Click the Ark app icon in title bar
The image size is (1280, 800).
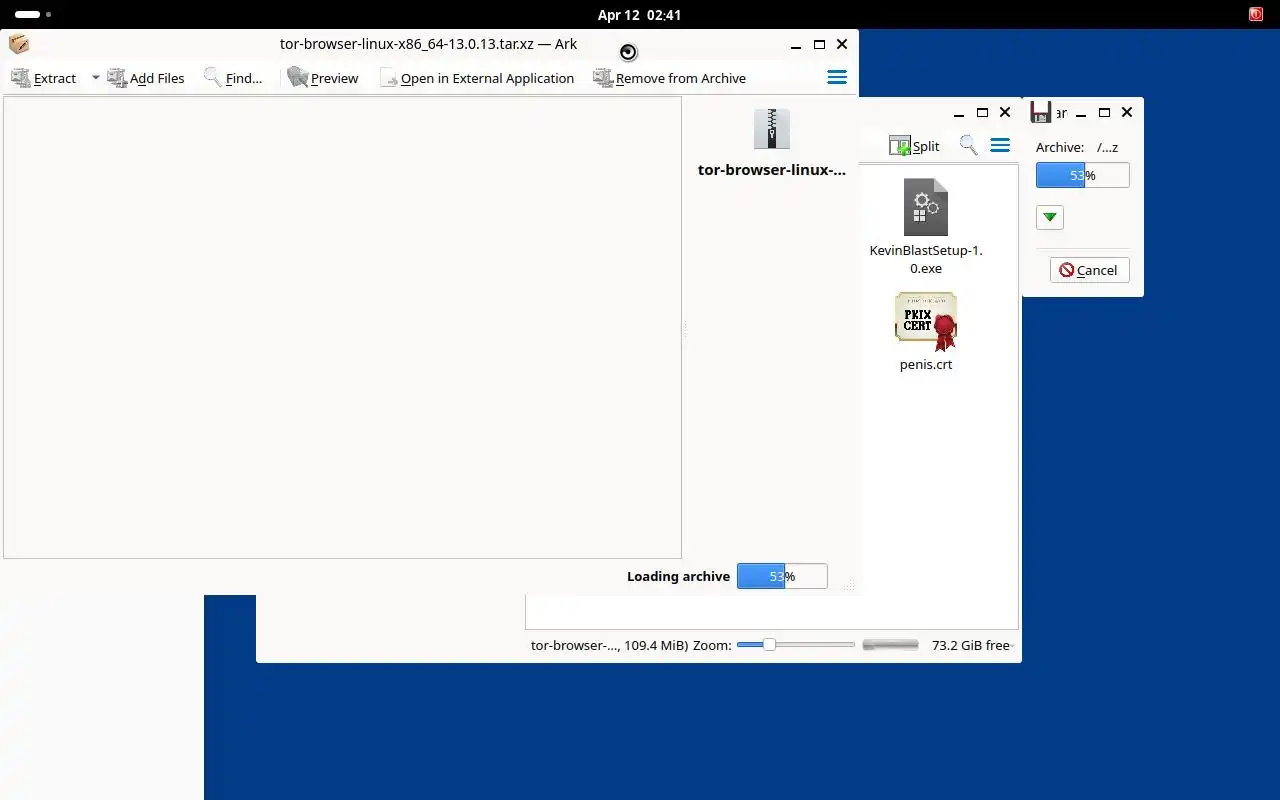coord(18,44)
